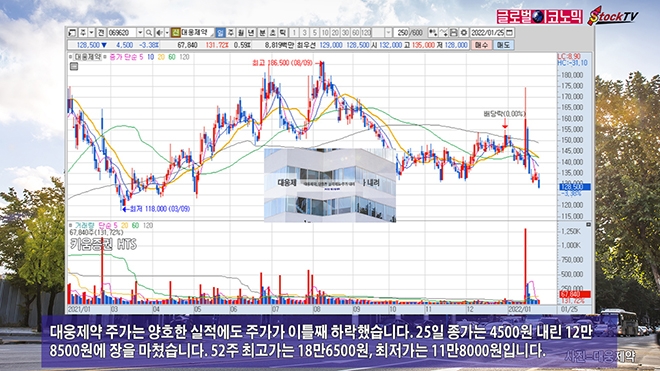Switch chart to 월 monthly period
This screenshot has width=660, height=371.
[x=241, y=32]
